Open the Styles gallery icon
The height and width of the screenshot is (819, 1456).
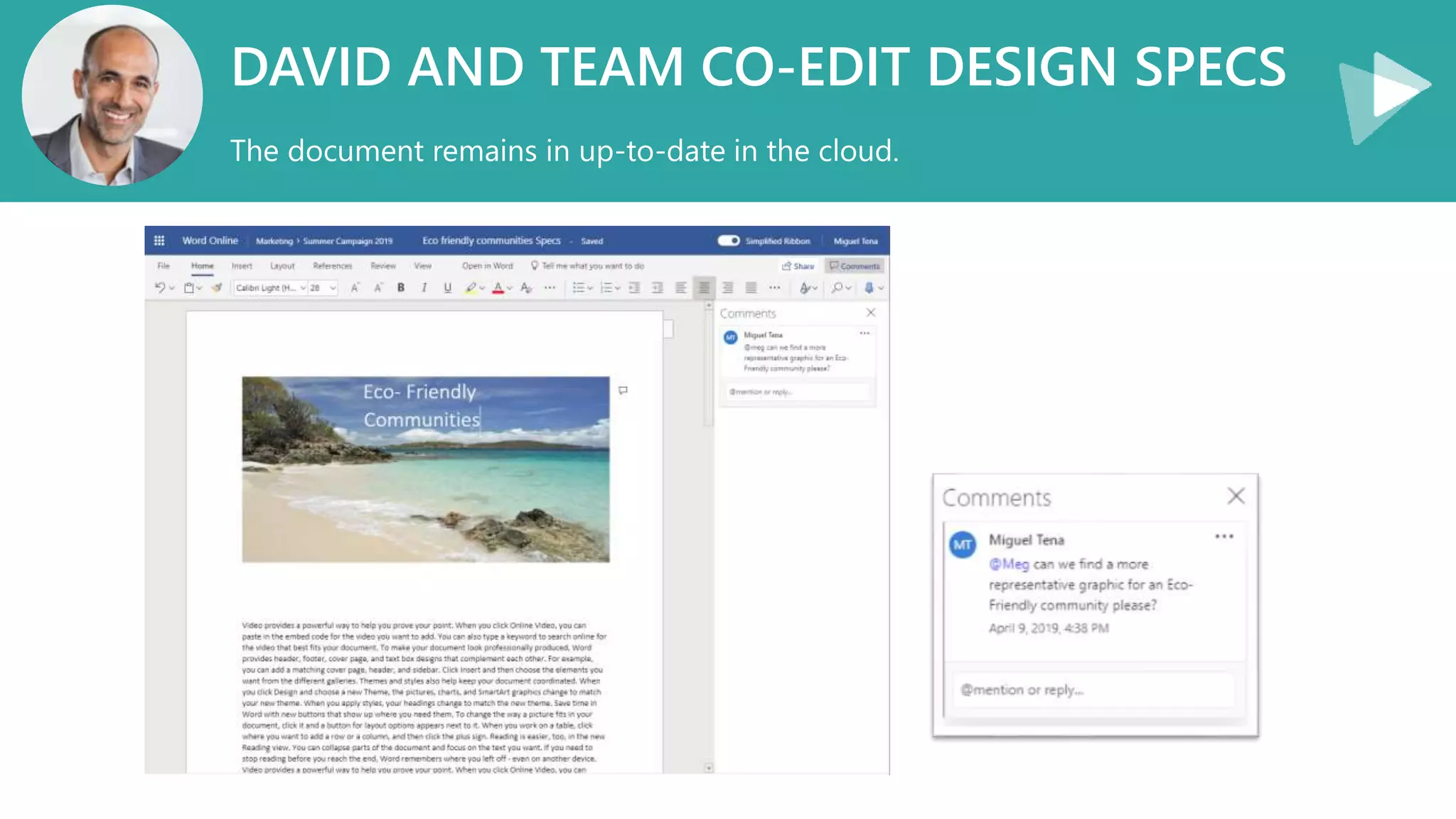coord(805,288)
